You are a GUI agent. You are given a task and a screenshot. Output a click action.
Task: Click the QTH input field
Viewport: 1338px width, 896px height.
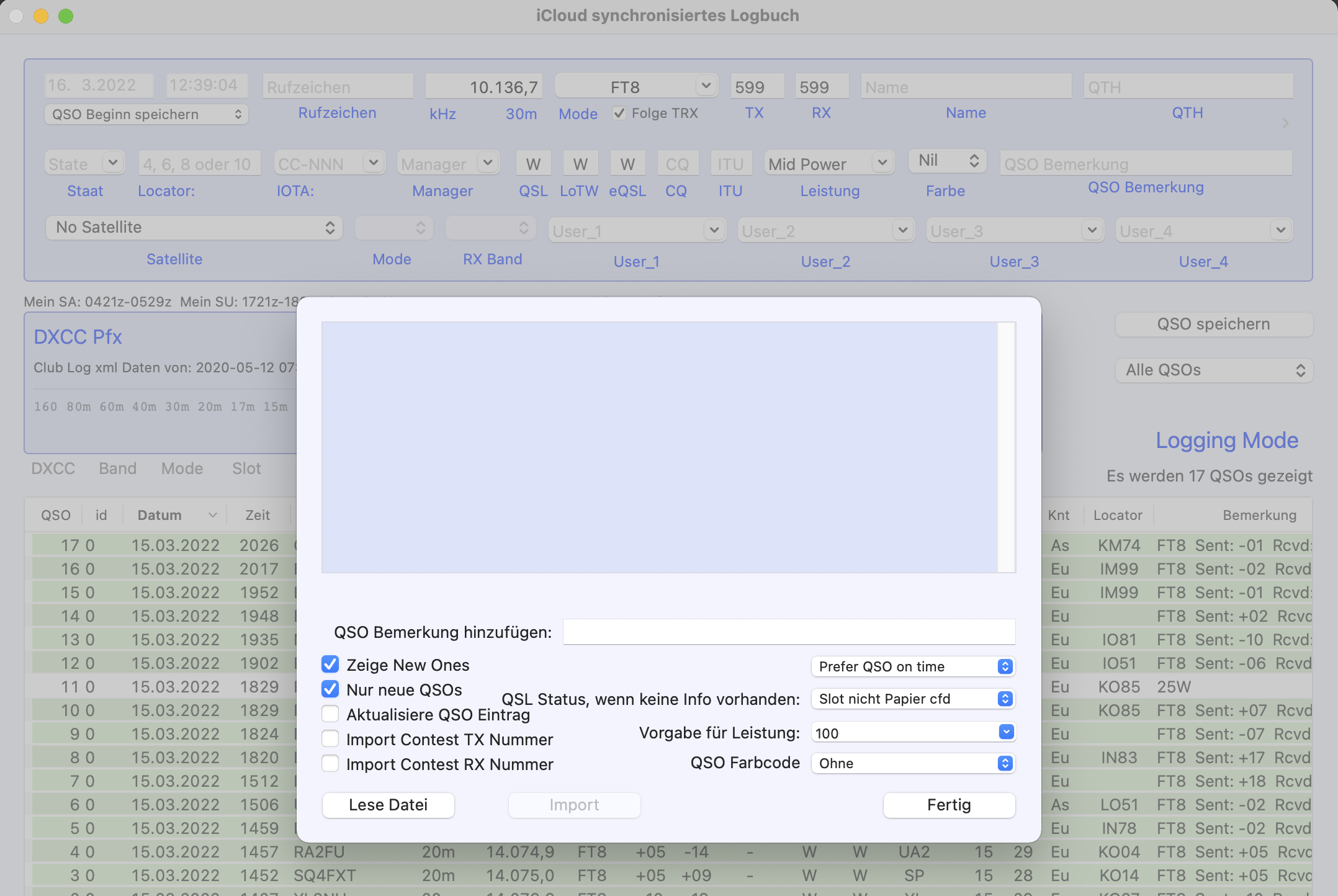(x=1188, y=86)
